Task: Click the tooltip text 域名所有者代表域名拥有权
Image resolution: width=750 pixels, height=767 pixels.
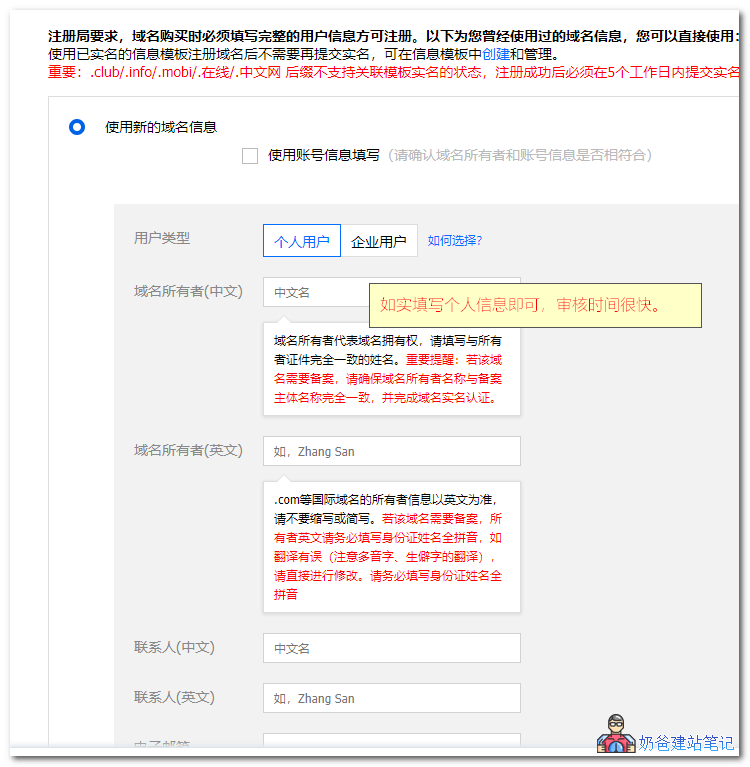Action: pos(346,341)
